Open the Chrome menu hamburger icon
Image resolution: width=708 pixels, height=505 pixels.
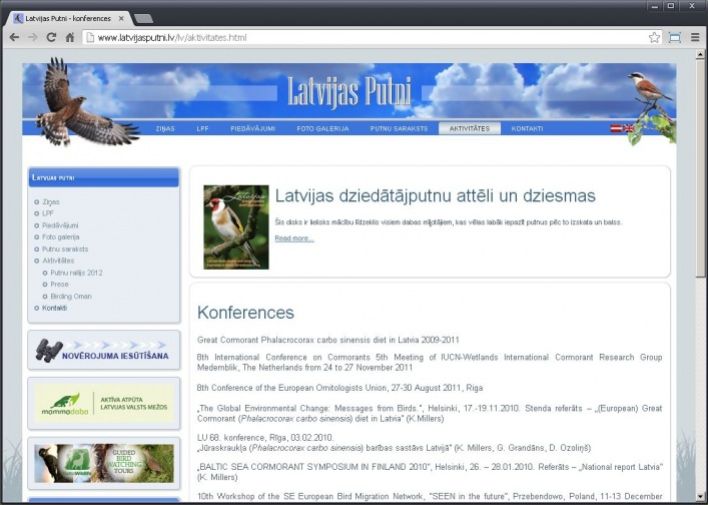coord(695,37)
